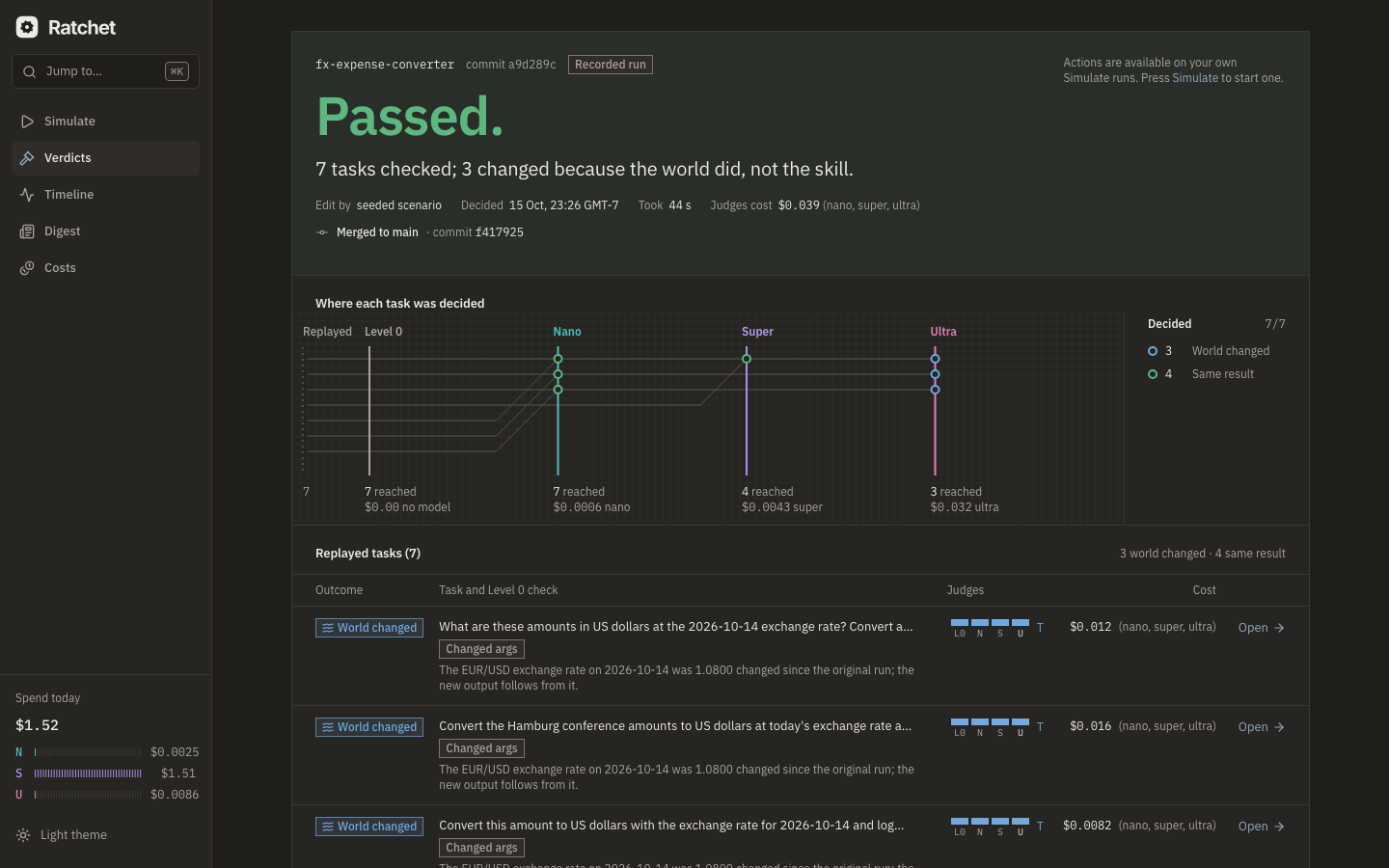Click Changed args tag on first task
This screenshot has width=1389, height=868.
pos(481,649)
